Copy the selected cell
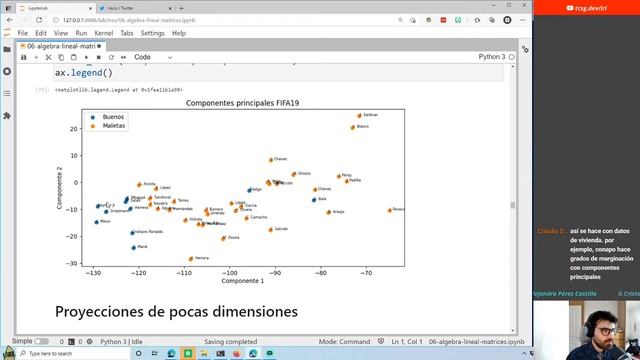This screenshot has height=360, width=640. [x=61, y=58]
